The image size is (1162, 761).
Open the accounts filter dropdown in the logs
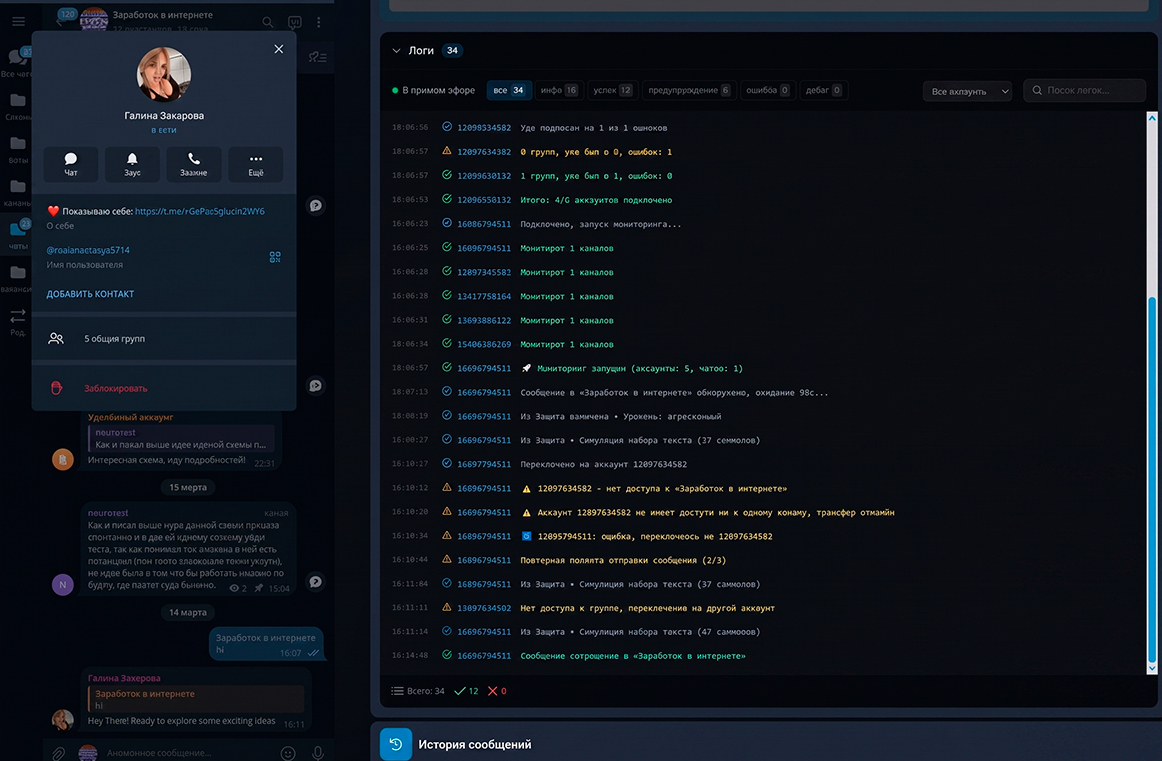[x=967, y=91]
